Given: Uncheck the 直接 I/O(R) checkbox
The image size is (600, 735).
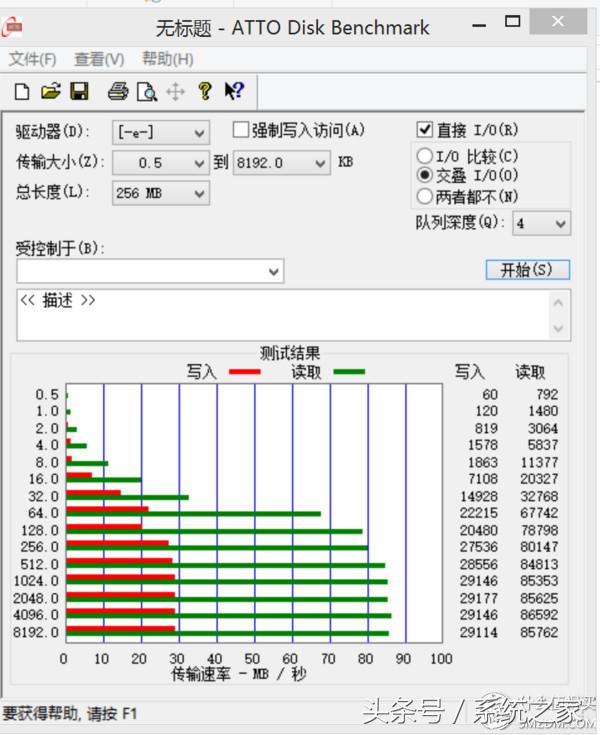Looking at the screenshot, I should tap(425, 129).
